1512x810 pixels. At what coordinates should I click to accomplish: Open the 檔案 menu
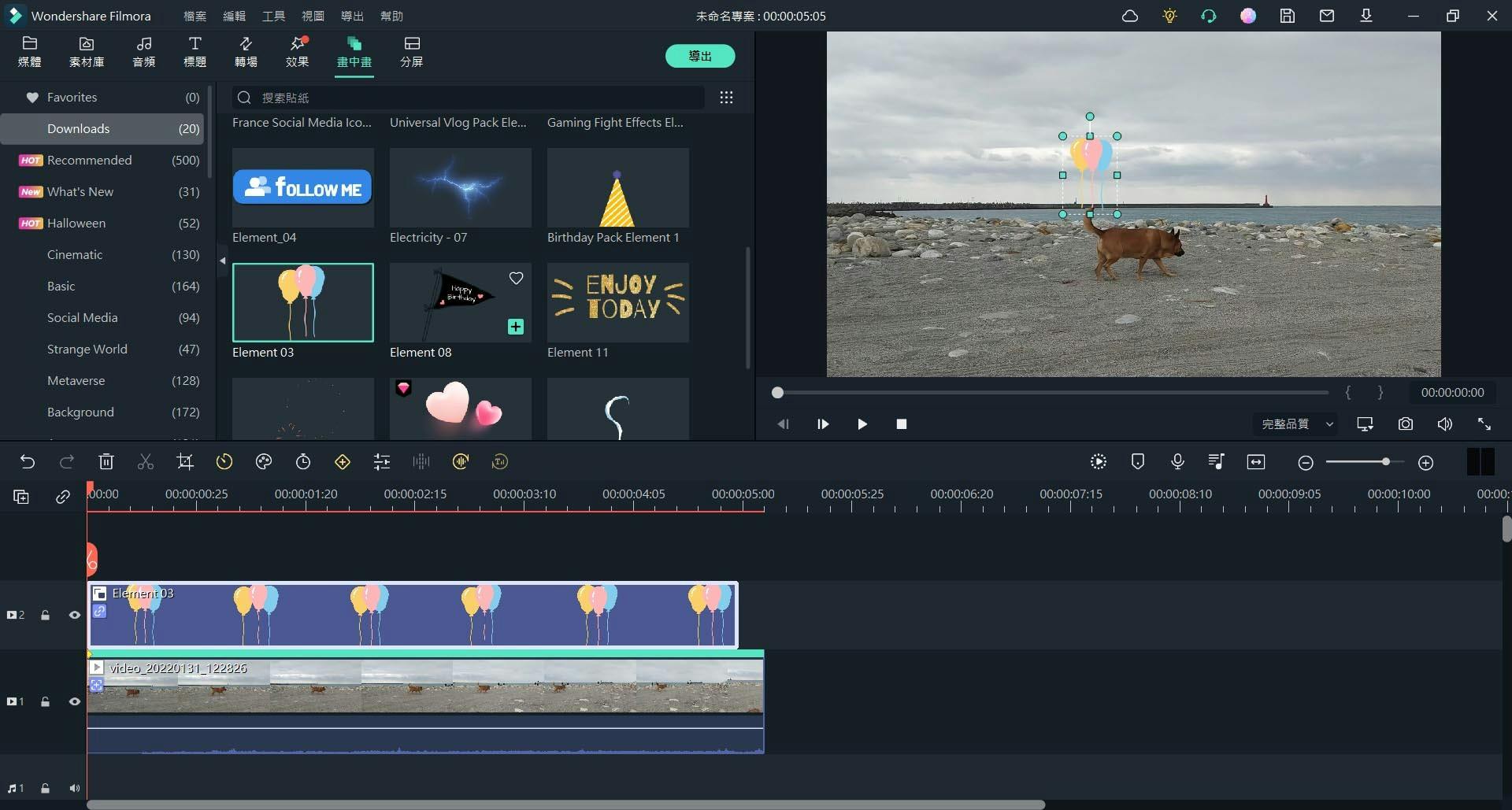[x=195, y=16]
